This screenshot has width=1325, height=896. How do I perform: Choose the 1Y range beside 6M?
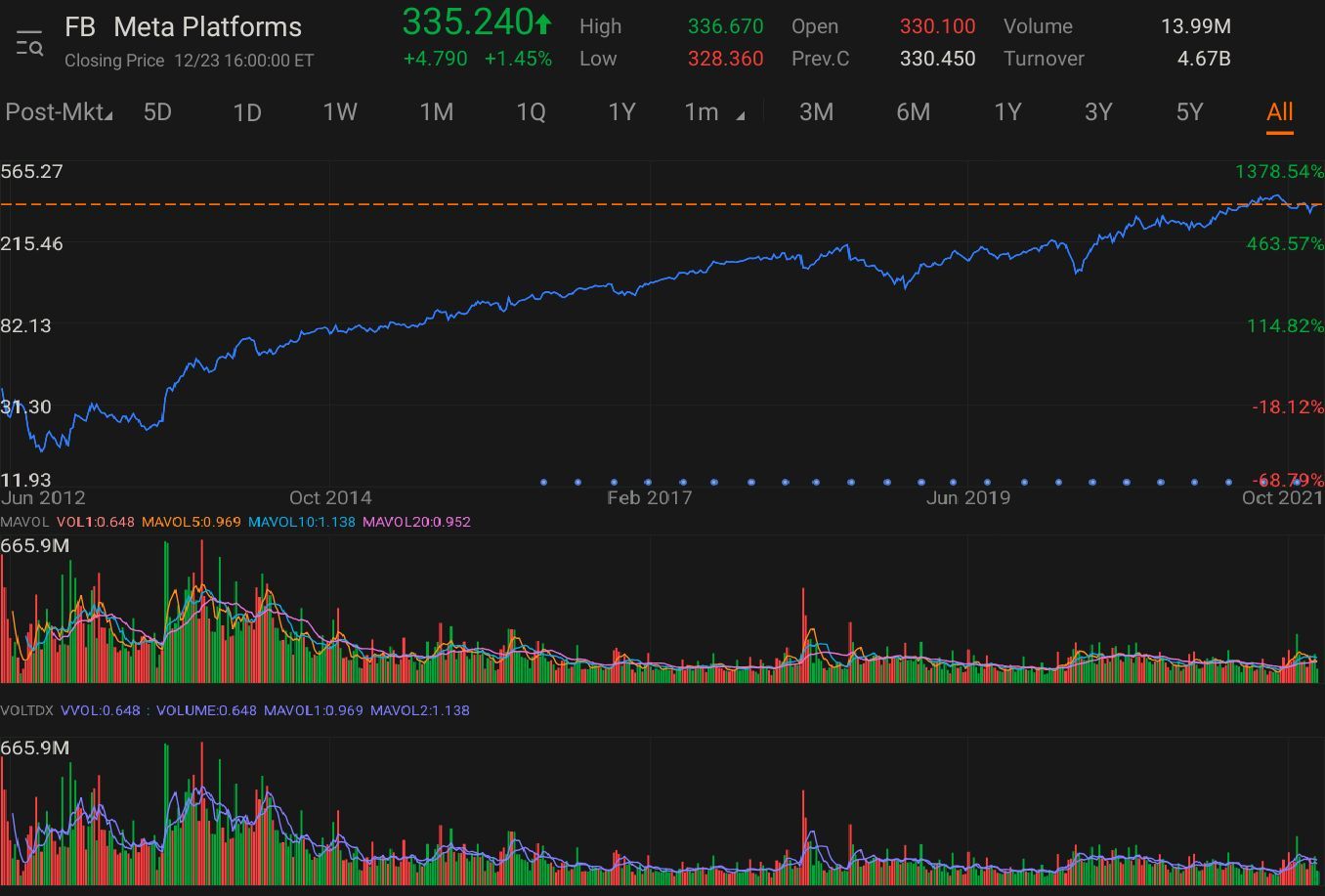pos(1007,112)
